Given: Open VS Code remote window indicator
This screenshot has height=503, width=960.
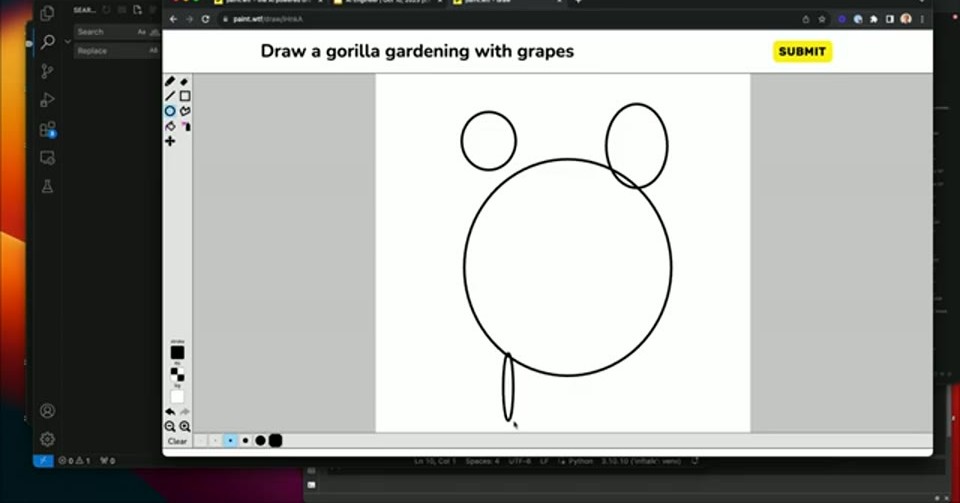Looking at the screenshot, I should [x=43, y=461].
